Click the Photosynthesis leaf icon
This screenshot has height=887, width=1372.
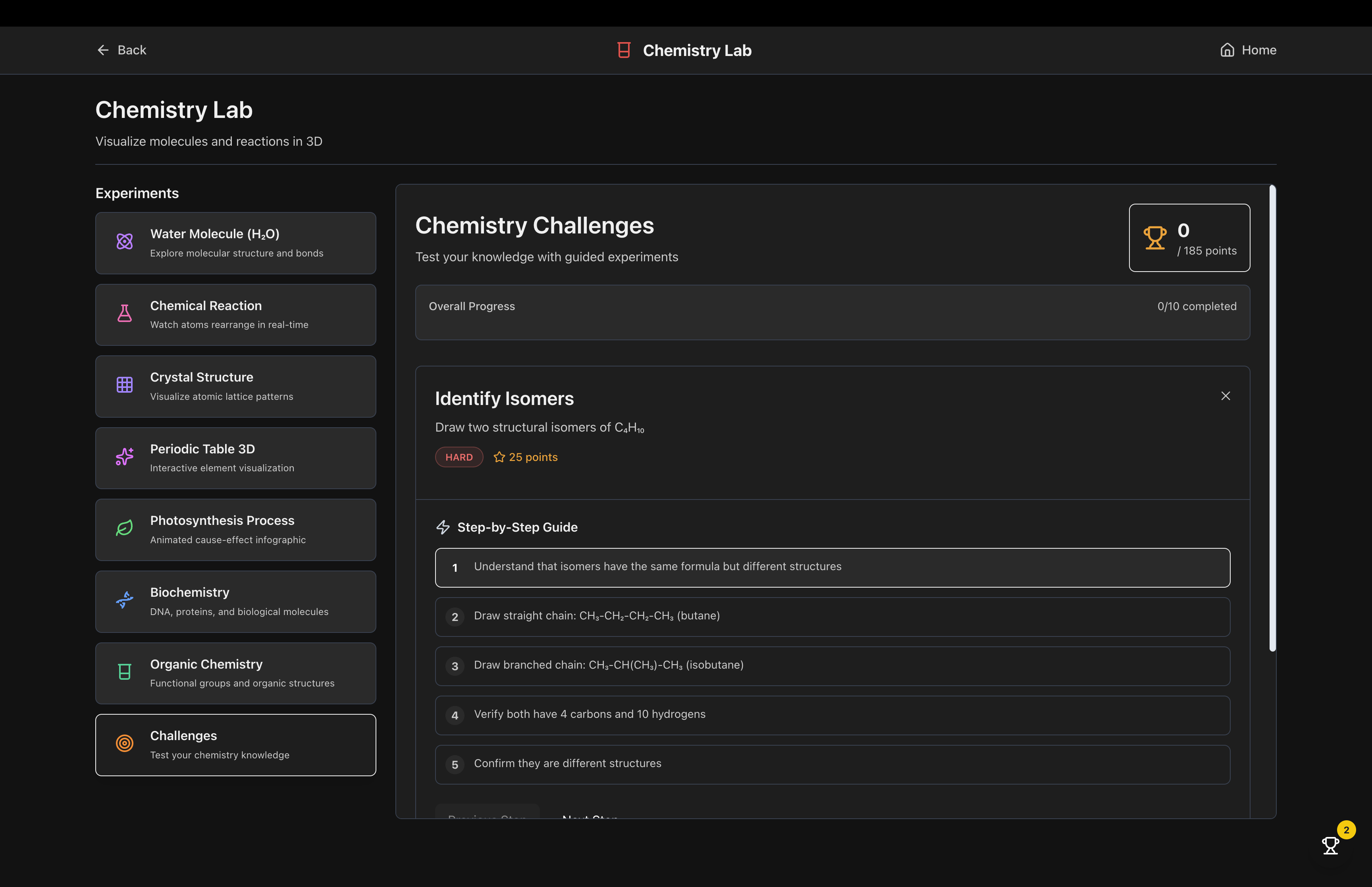(x=124, y=528)
